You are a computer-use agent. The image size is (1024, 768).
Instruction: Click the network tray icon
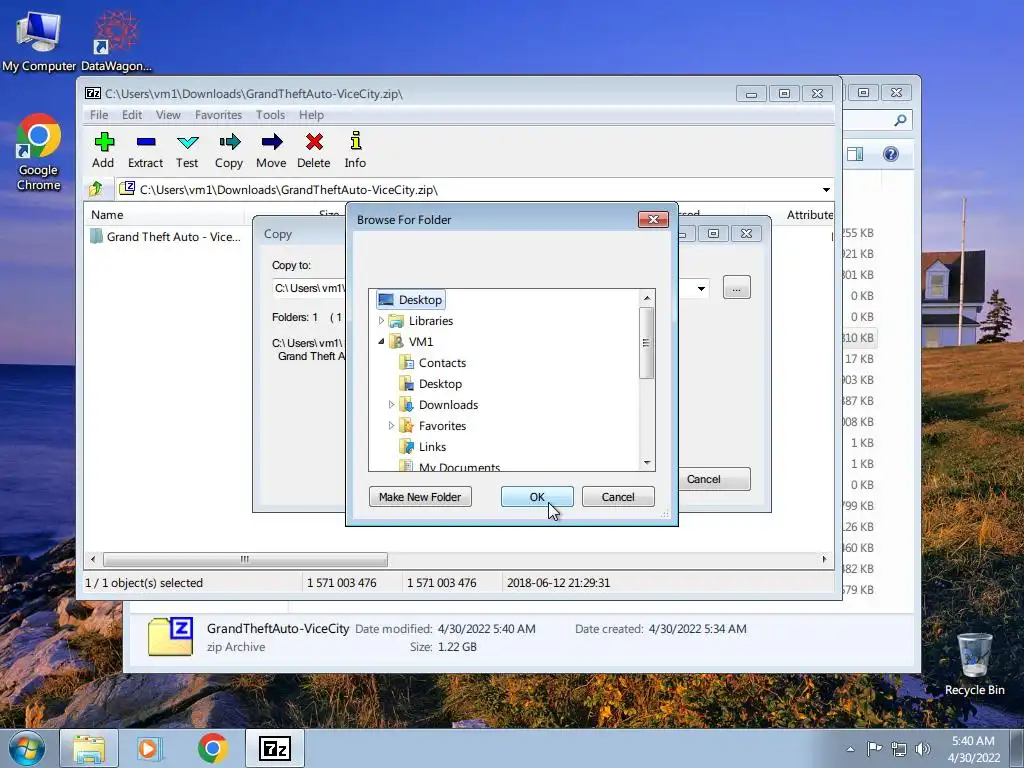tap(899, 749)
